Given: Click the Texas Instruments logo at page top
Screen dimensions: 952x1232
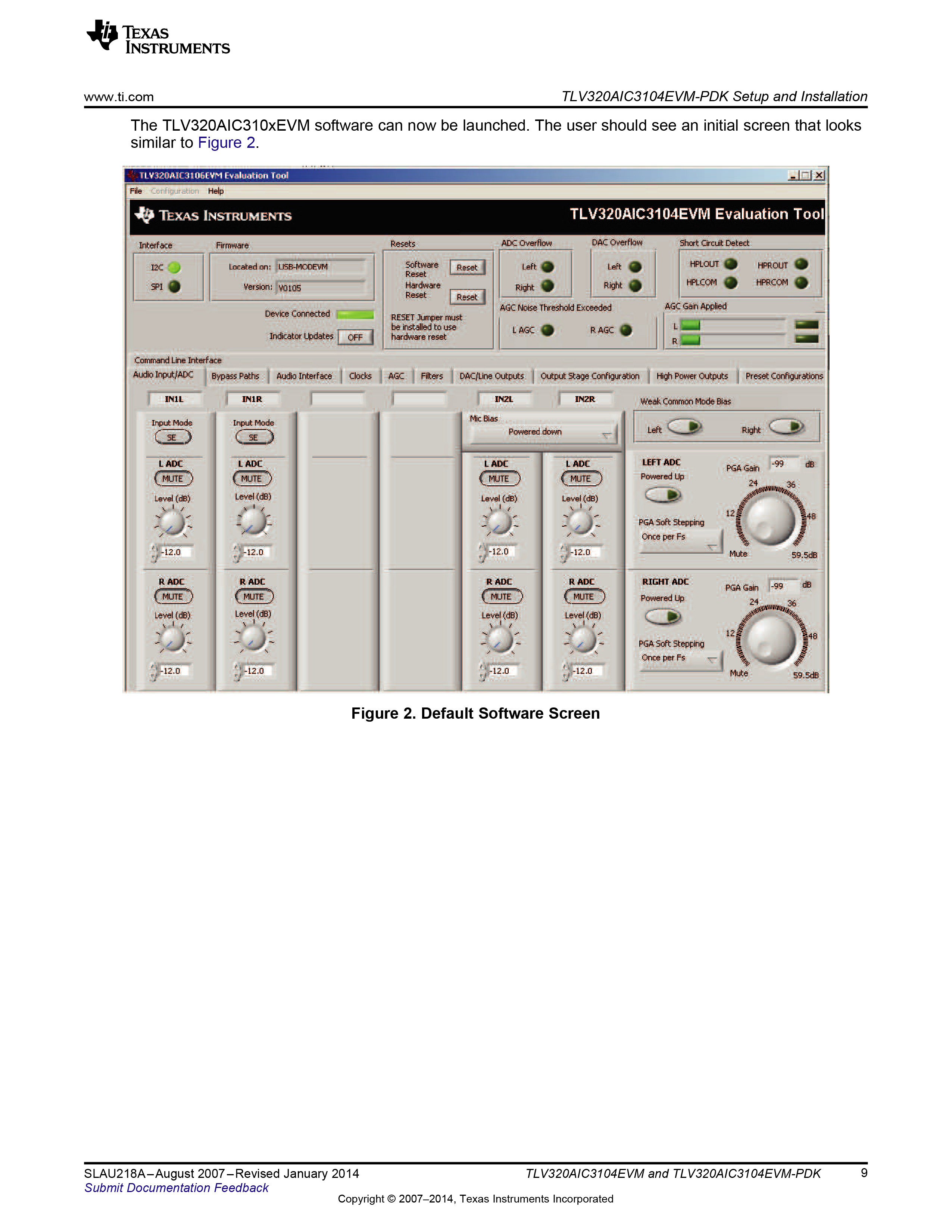Looking at the screenshot, I should (x=159, y=37).
